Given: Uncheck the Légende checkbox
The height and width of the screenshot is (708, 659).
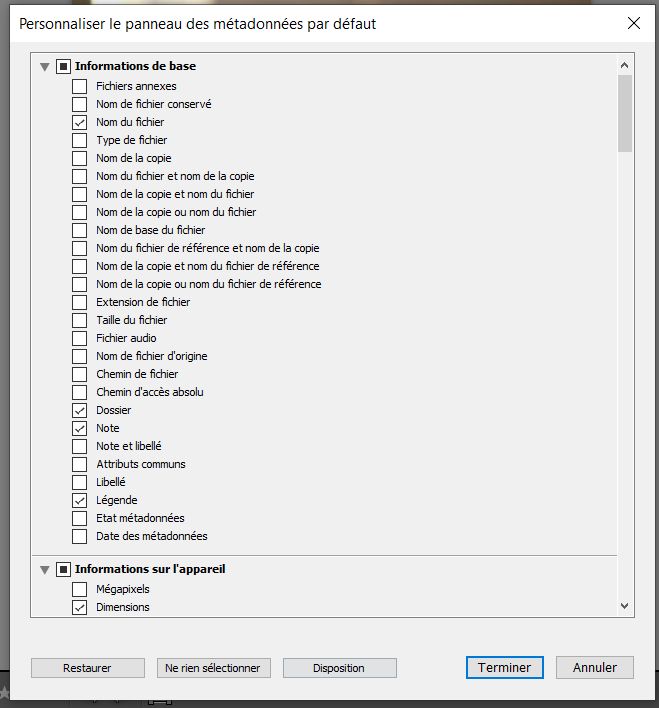Looking at the screenshot, I should (79, 500).
